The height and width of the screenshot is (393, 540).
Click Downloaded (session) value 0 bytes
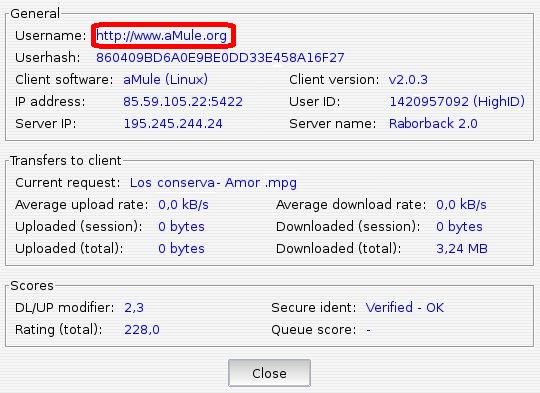pos(459,227)
